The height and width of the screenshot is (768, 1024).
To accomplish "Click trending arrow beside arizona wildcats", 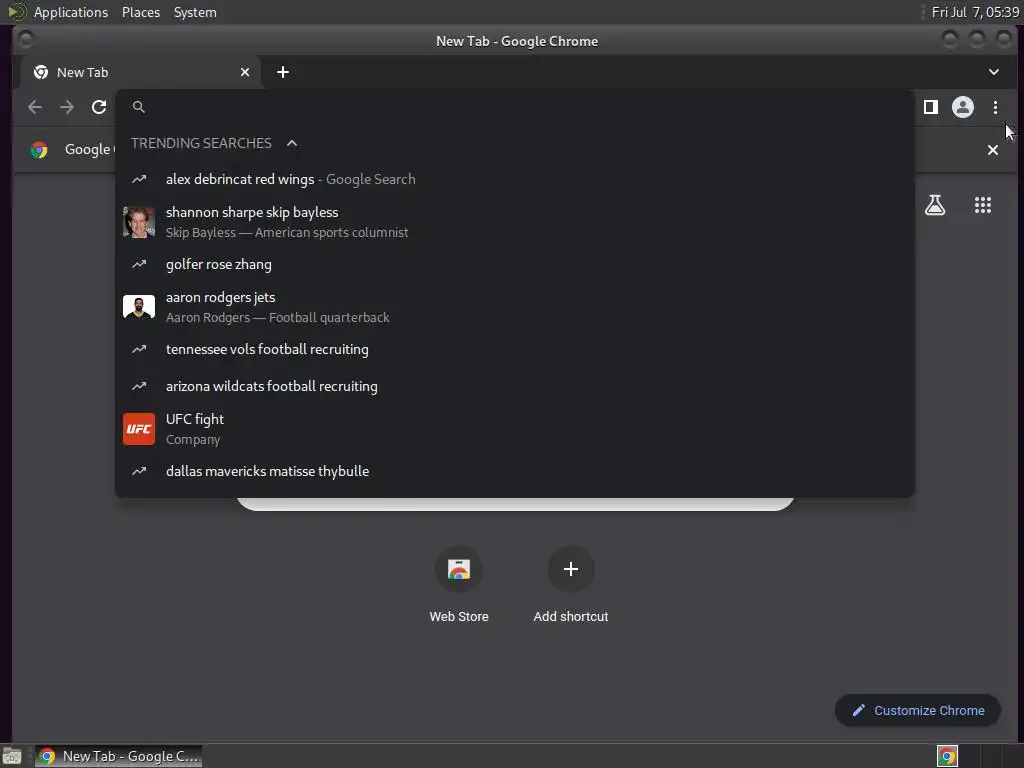I will [x=139, y=386].
